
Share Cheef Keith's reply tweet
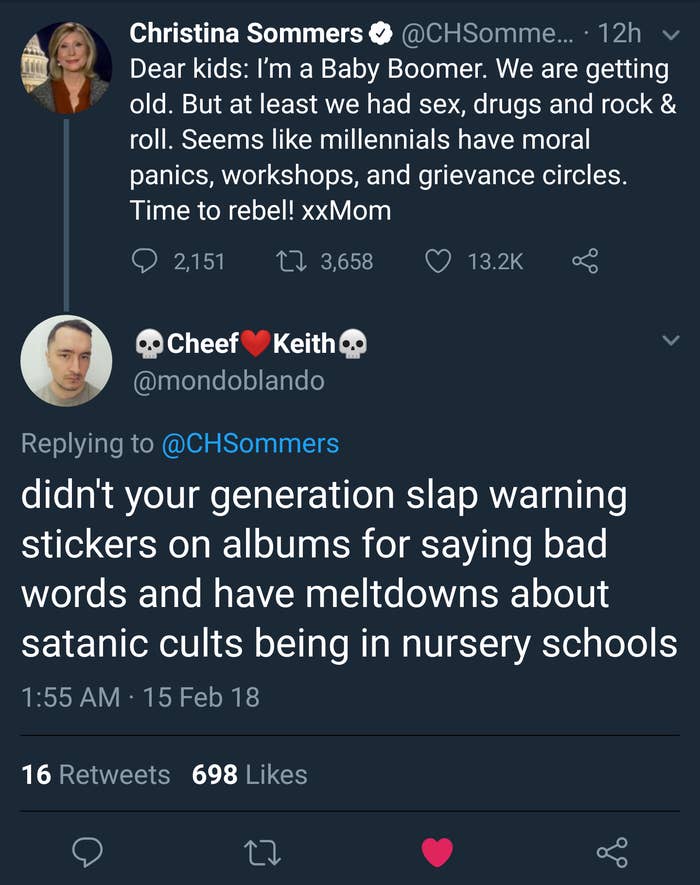[x=611, y=852]
